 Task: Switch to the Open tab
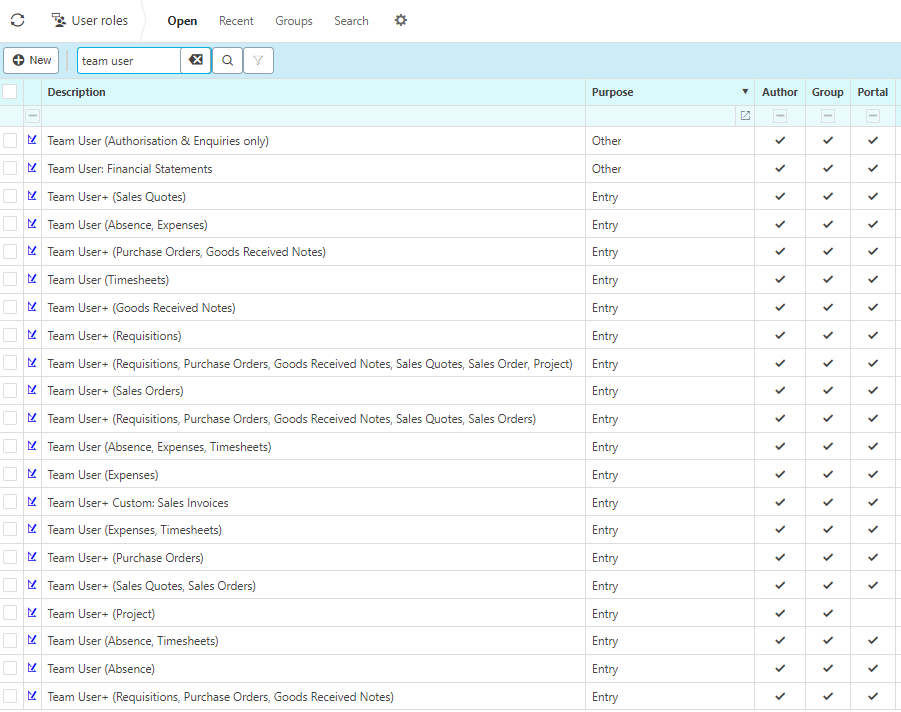tap(182, 21)
